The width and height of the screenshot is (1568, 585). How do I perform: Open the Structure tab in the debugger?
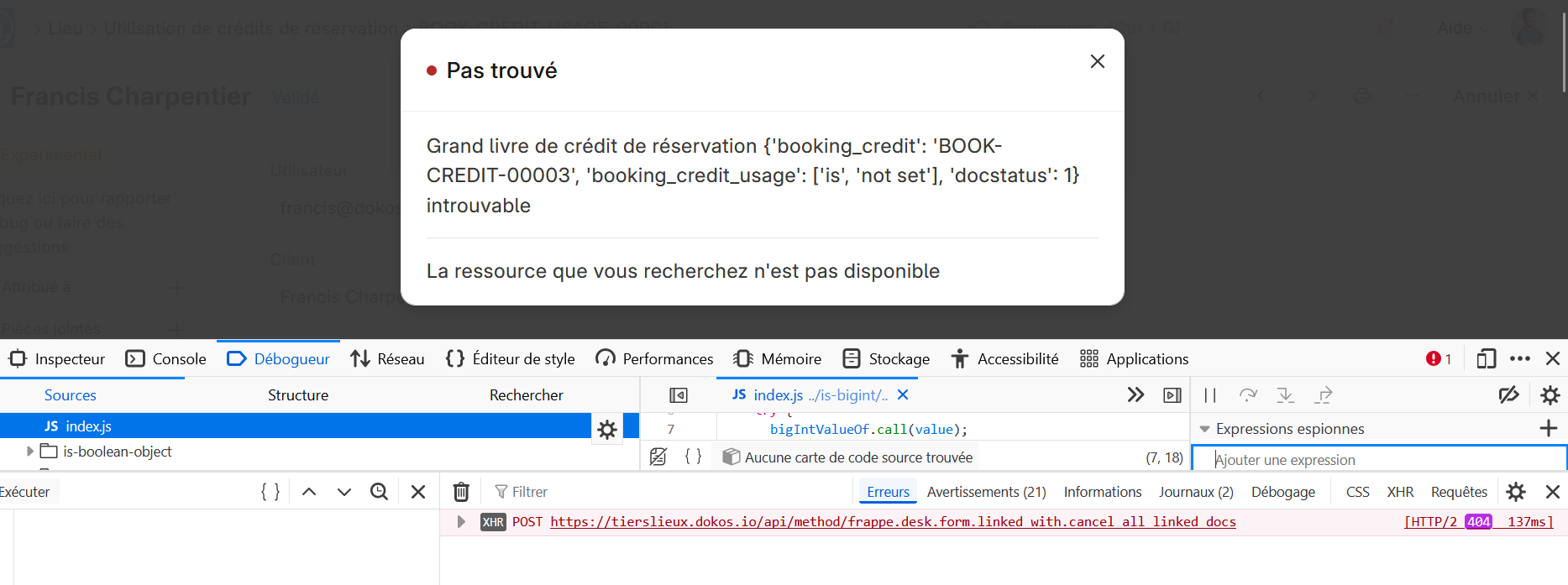(x=297, y=395)
